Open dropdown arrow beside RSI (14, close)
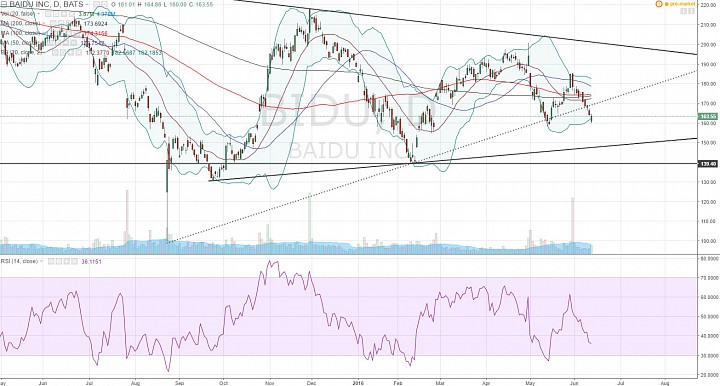The height and width of the screenshot is (386, 720). (41, 261)
